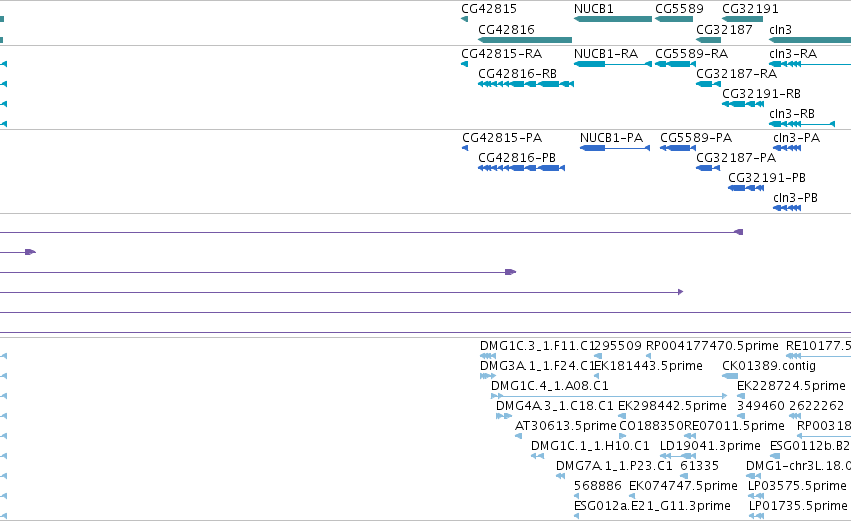Open EST EK074747.5prime
The height and width of the screenshot is (521, 851).
[683, 485]
